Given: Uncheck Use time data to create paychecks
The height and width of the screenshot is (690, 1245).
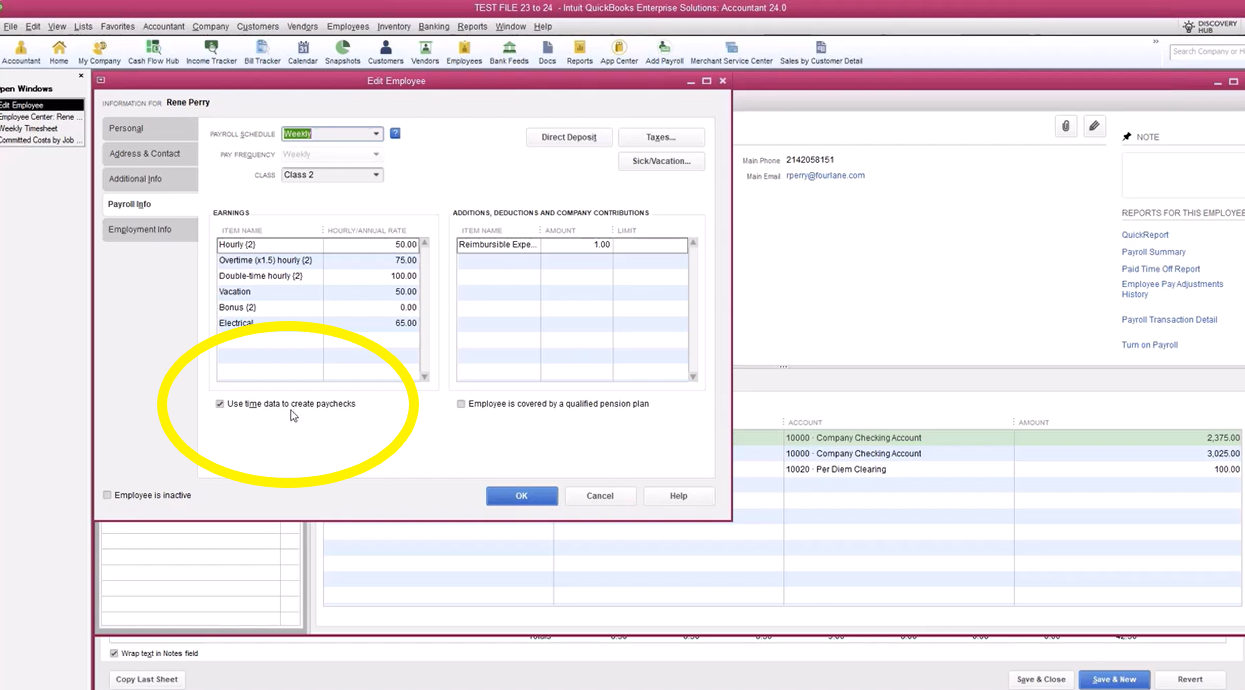Looking at the screenshot, I should click(x=220, y=404).
